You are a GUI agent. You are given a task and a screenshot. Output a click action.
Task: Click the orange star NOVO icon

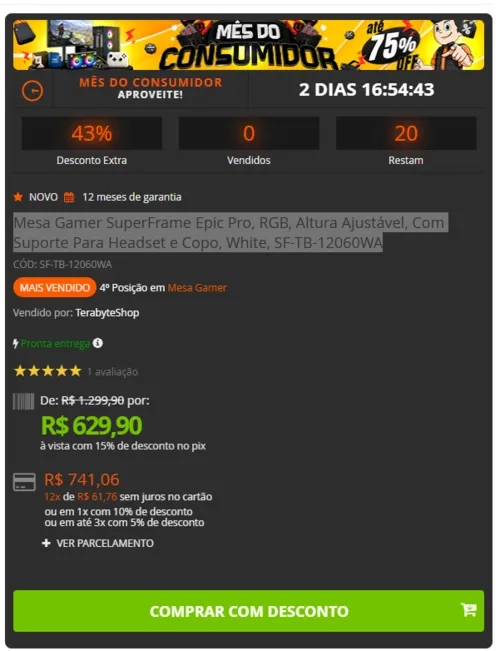point(18,197)
